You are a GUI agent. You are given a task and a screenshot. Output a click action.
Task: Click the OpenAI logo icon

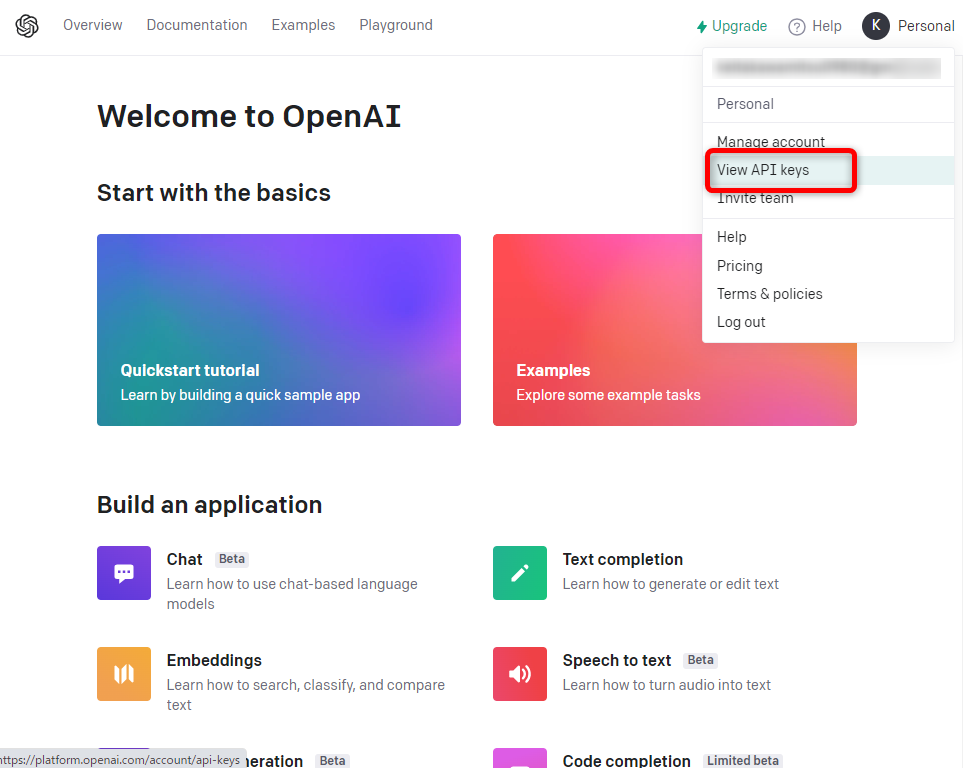pyautogui.click(x=27, y=26)
